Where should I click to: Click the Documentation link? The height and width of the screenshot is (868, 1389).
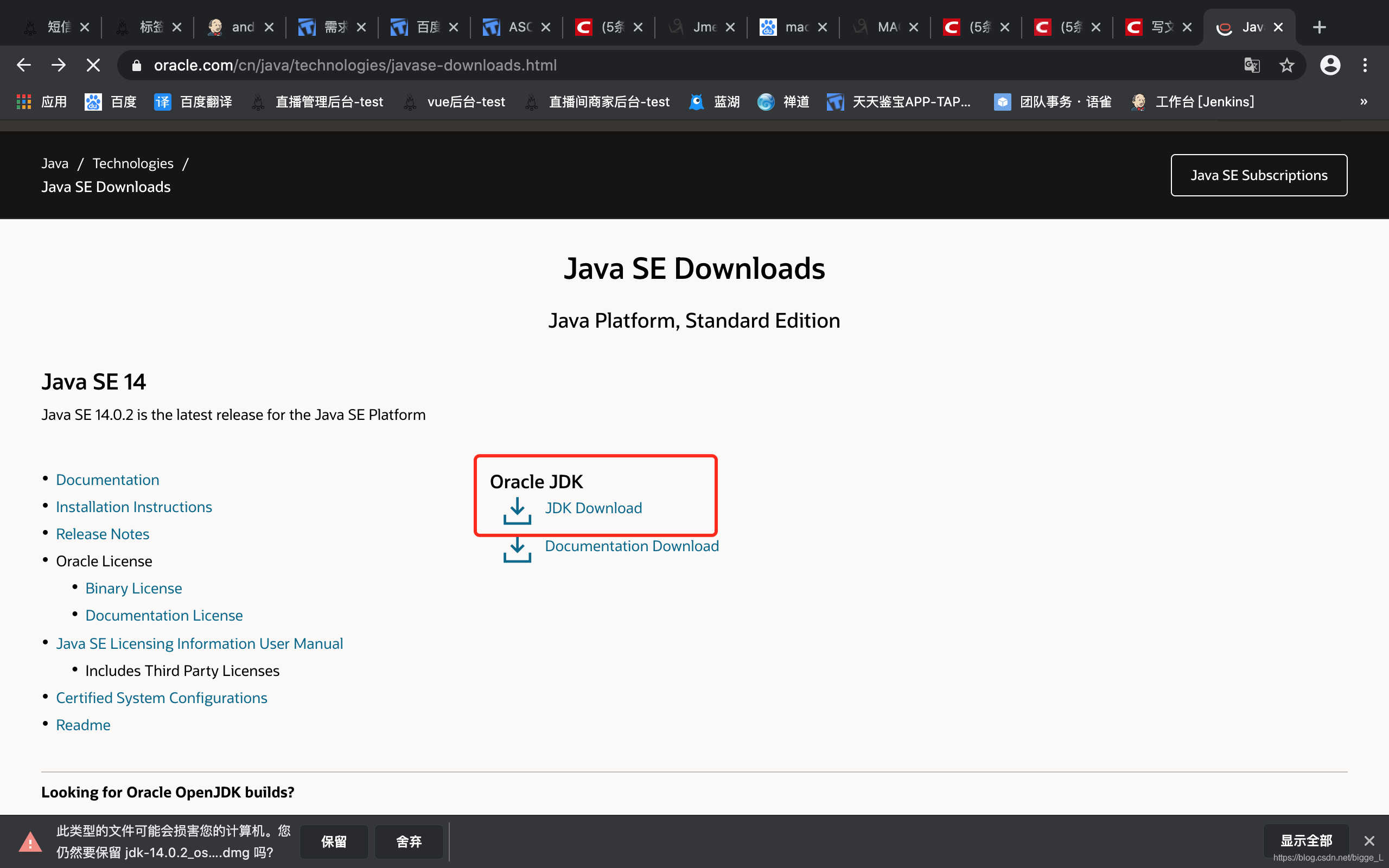tap(107, 479)
